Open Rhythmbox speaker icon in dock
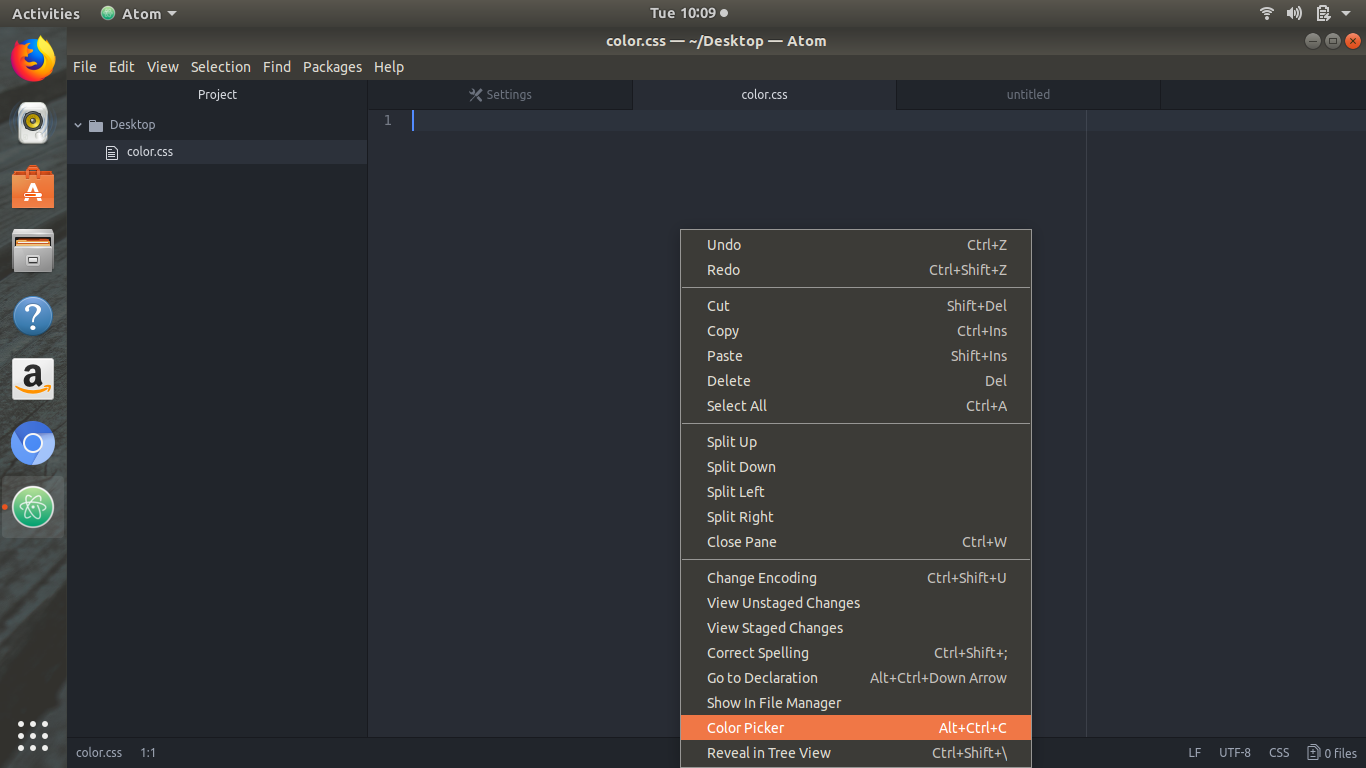 (33, 123)
